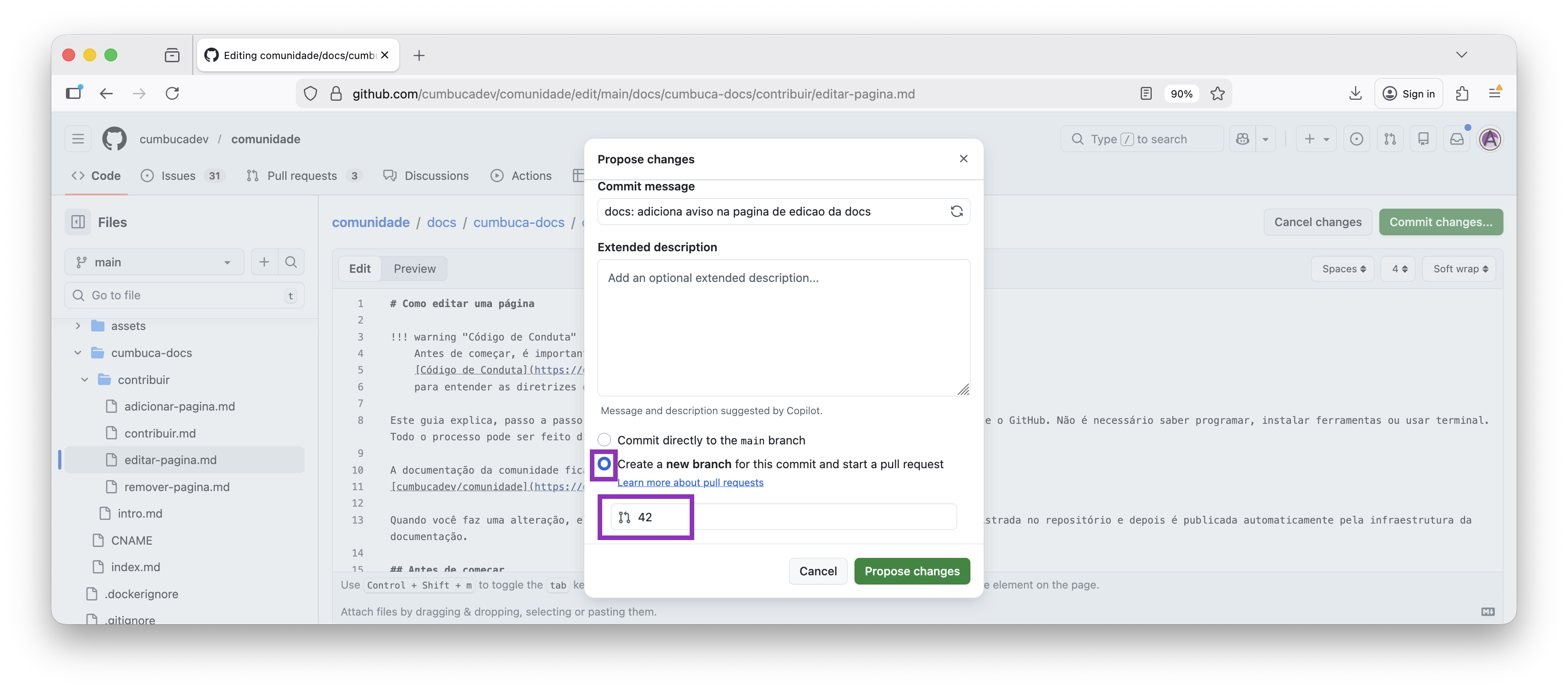Viewport: 1568px width, 692px height.
Task: Switch to the Code tab
Action: 96,176
